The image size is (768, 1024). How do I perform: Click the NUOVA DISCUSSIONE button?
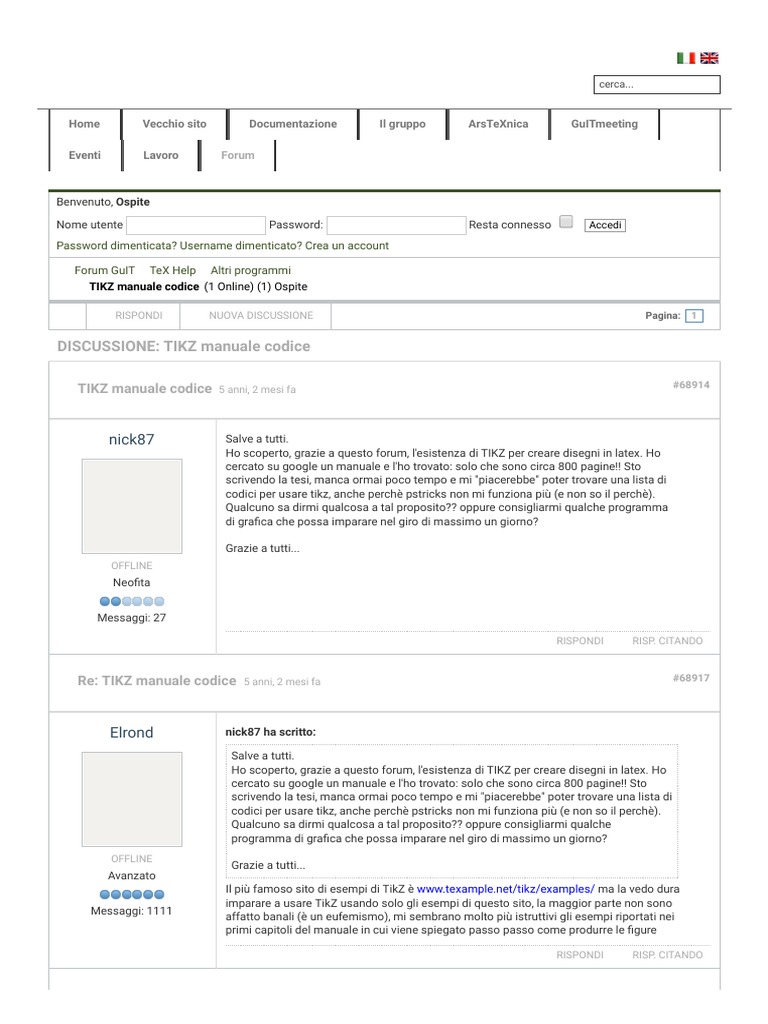click(261, 315)
